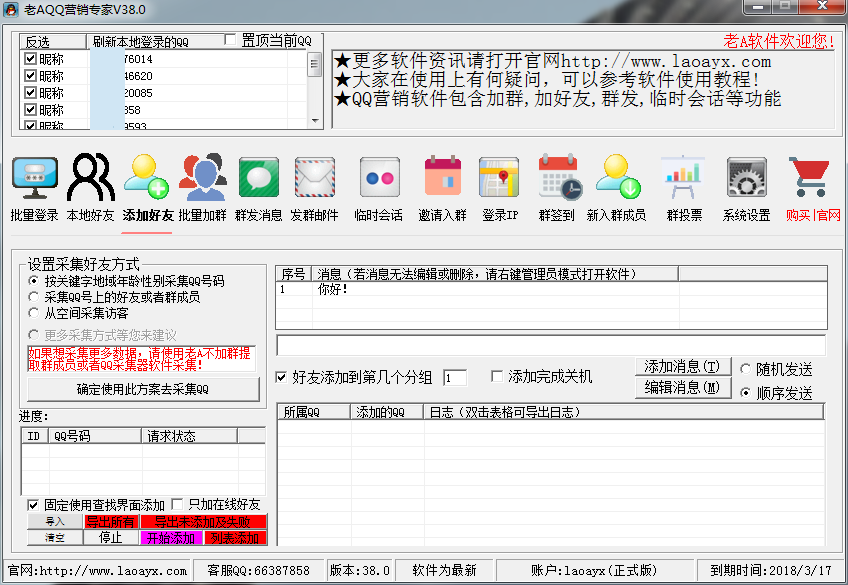This screenshot has width=848, height=585.
Task: Click the account list scrollbar thumb
Action: coord(315,64)
